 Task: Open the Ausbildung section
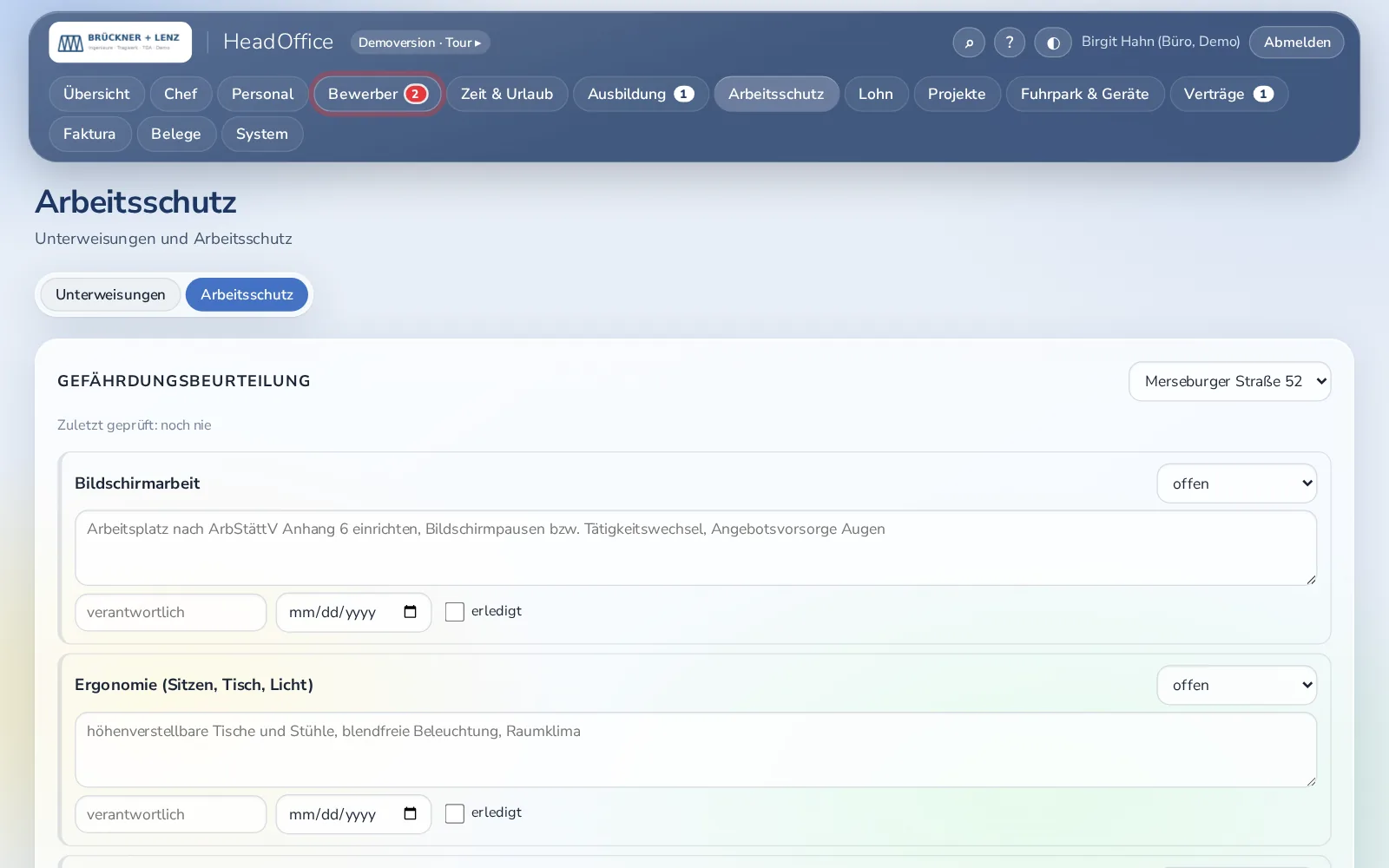pyautogui.click(x=641, y=94)
